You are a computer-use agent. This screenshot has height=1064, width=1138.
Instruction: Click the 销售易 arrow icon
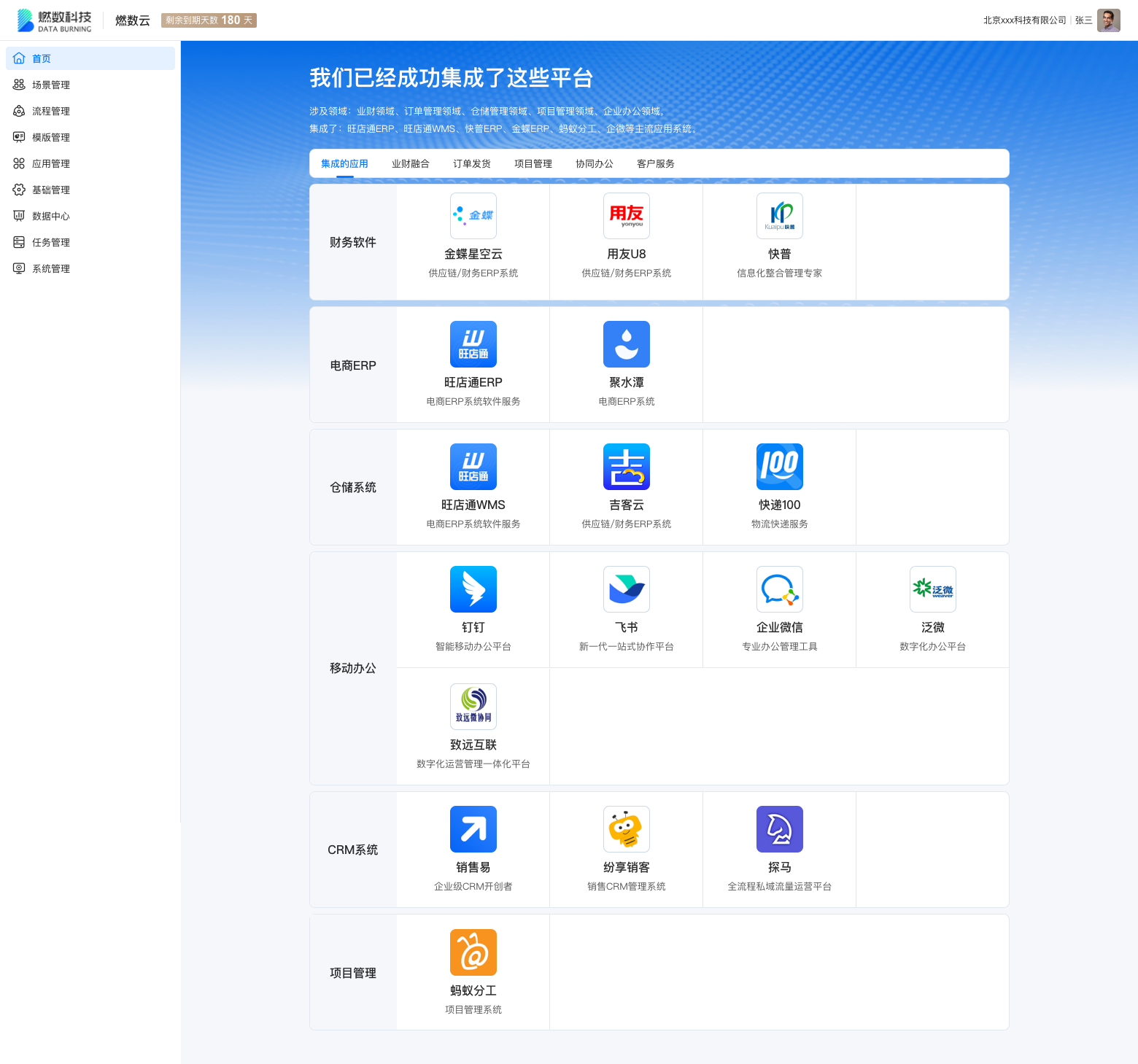(x=473, y=829)
